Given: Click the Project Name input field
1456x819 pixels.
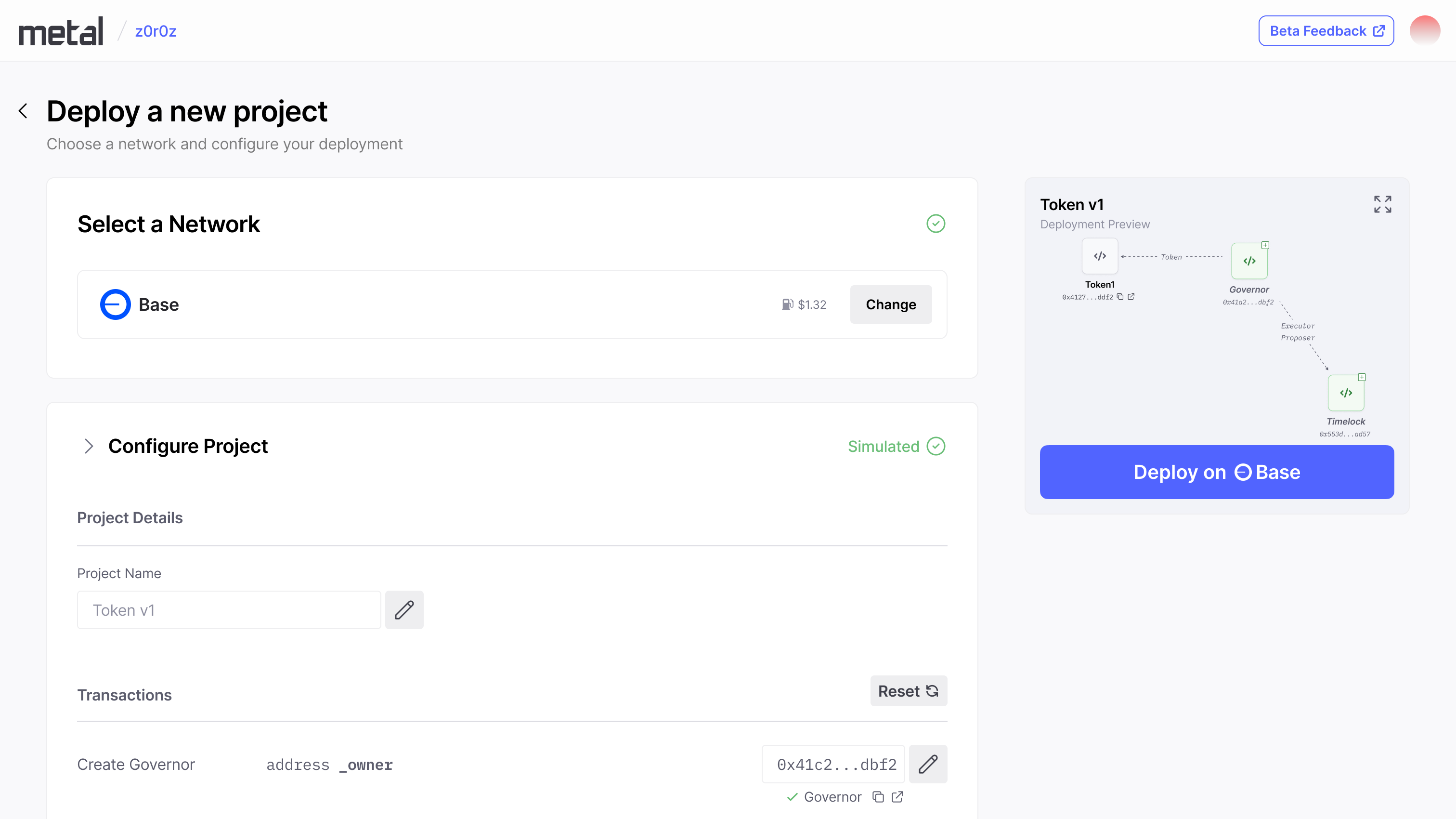Looking at the screenshot, I should pyautogui.click(x=229, y=610).
